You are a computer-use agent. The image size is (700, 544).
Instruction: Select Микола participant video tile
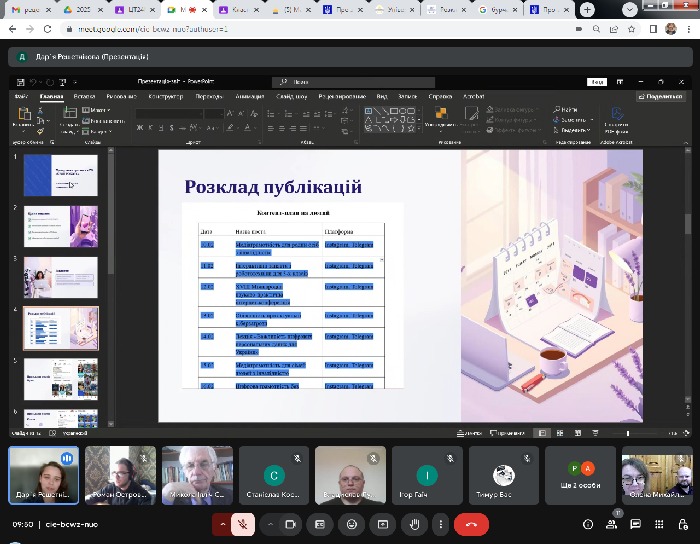(197, 474)
